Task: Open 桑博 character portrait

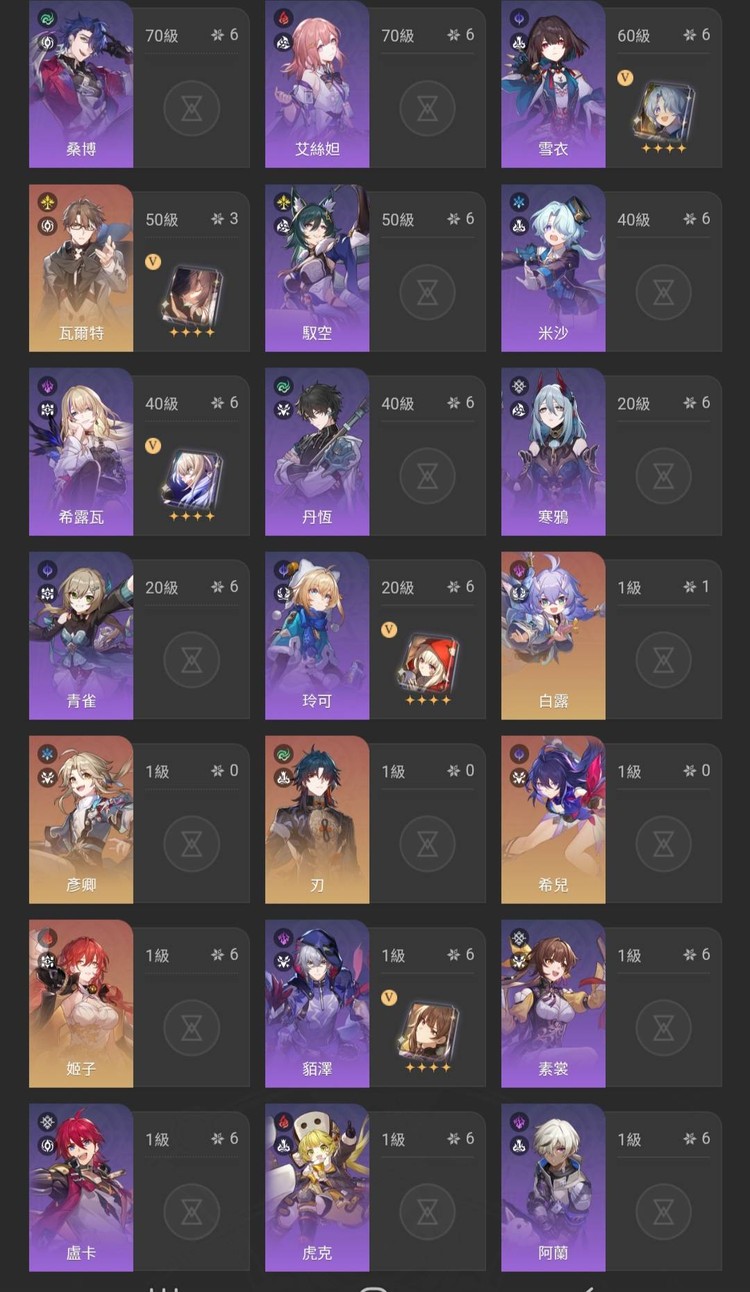Action: coord(81,84)
